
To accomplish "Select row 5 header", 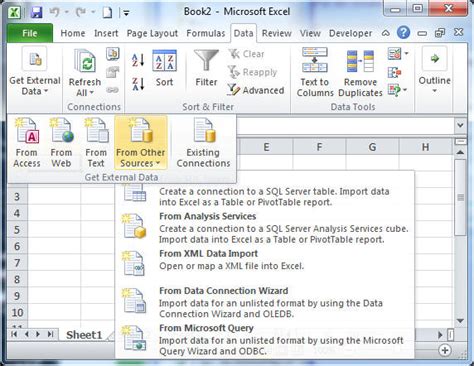I will pyautogui.click(x=17, y=230).
